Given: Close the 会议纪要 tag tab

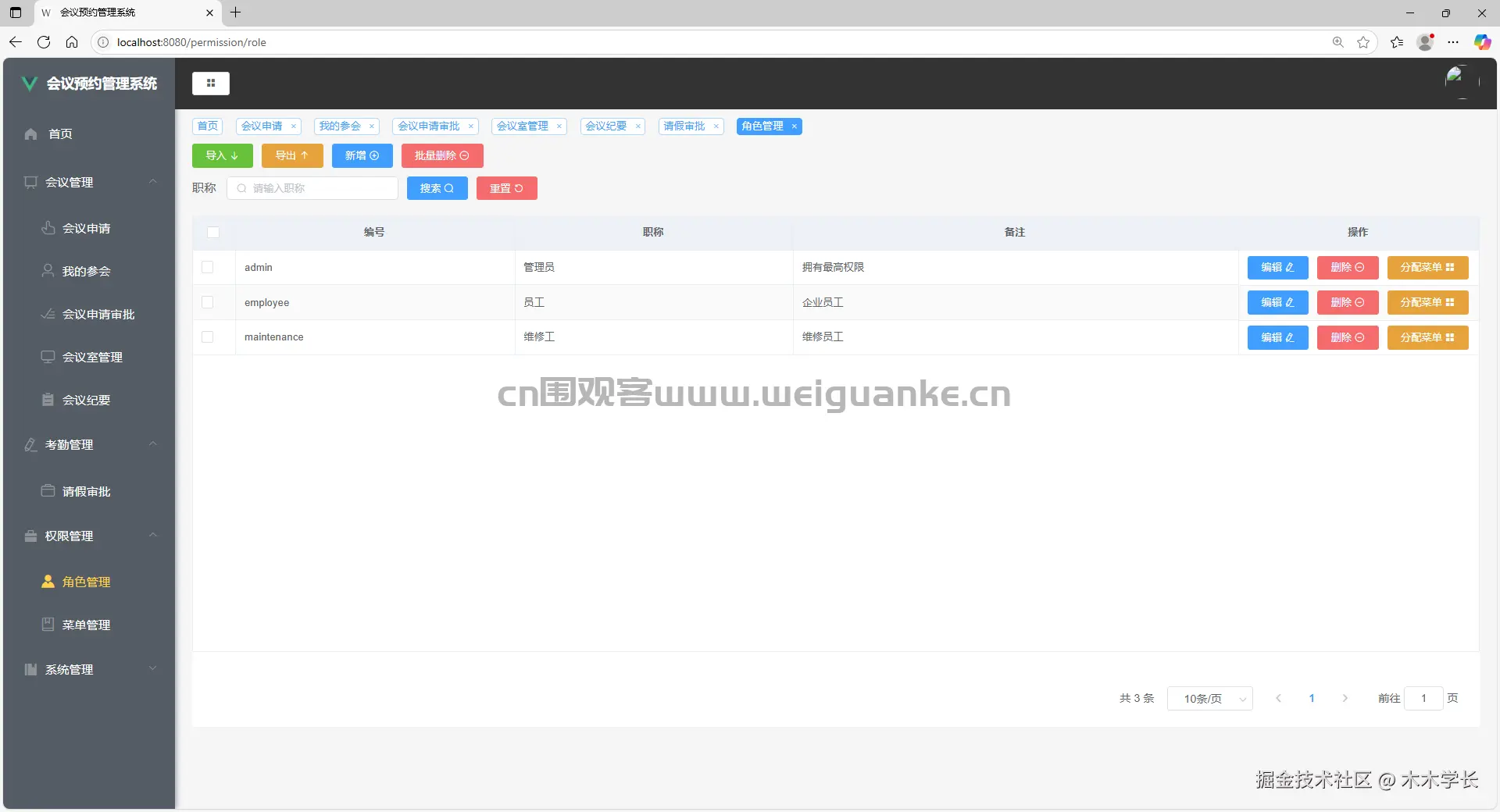Looking at the screenshot, I should tap(638, 126).
